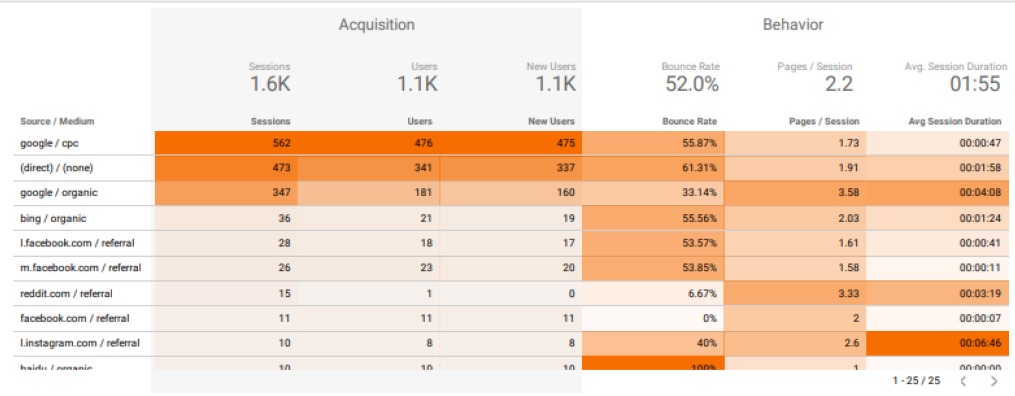
Task: Click the Behavior section heading
Action: pyautogui.click(x=792, y=25)
